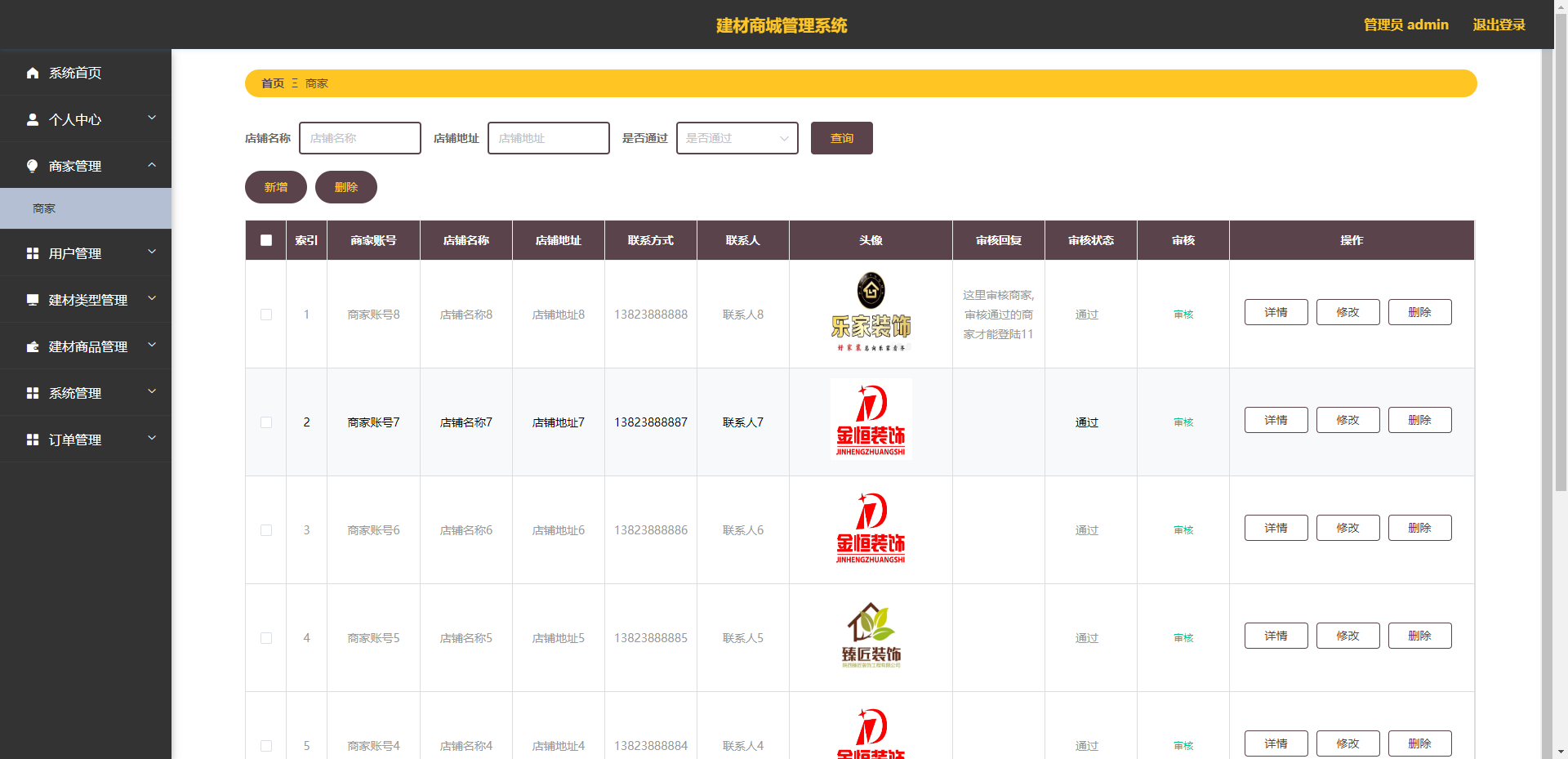Viewport: 1568px width, 759px height.
Task: Click the home icon beside 系统首页
Action: tap(33, 73)
